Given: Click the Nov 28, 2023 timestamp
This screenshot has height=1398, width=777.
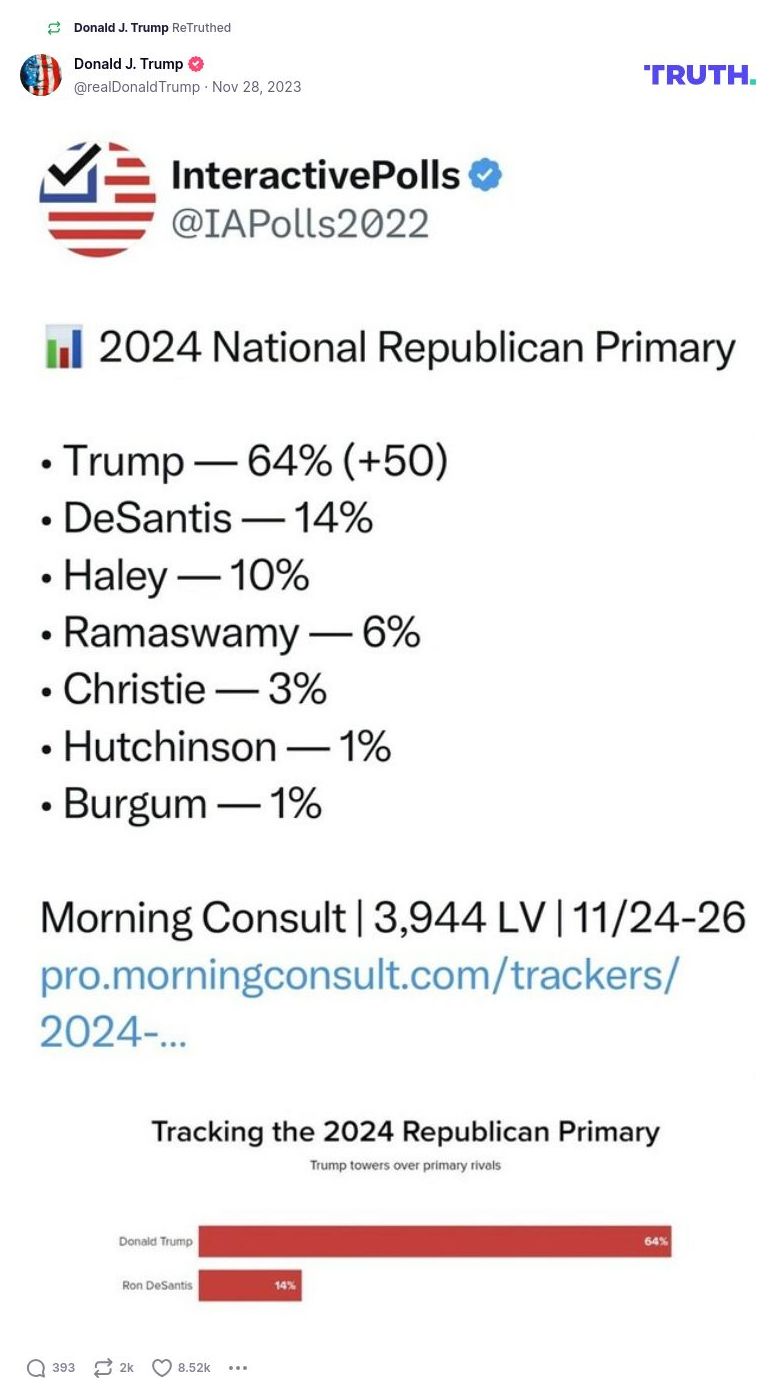Looking at the screenshot, I should [x=256, y=87].
